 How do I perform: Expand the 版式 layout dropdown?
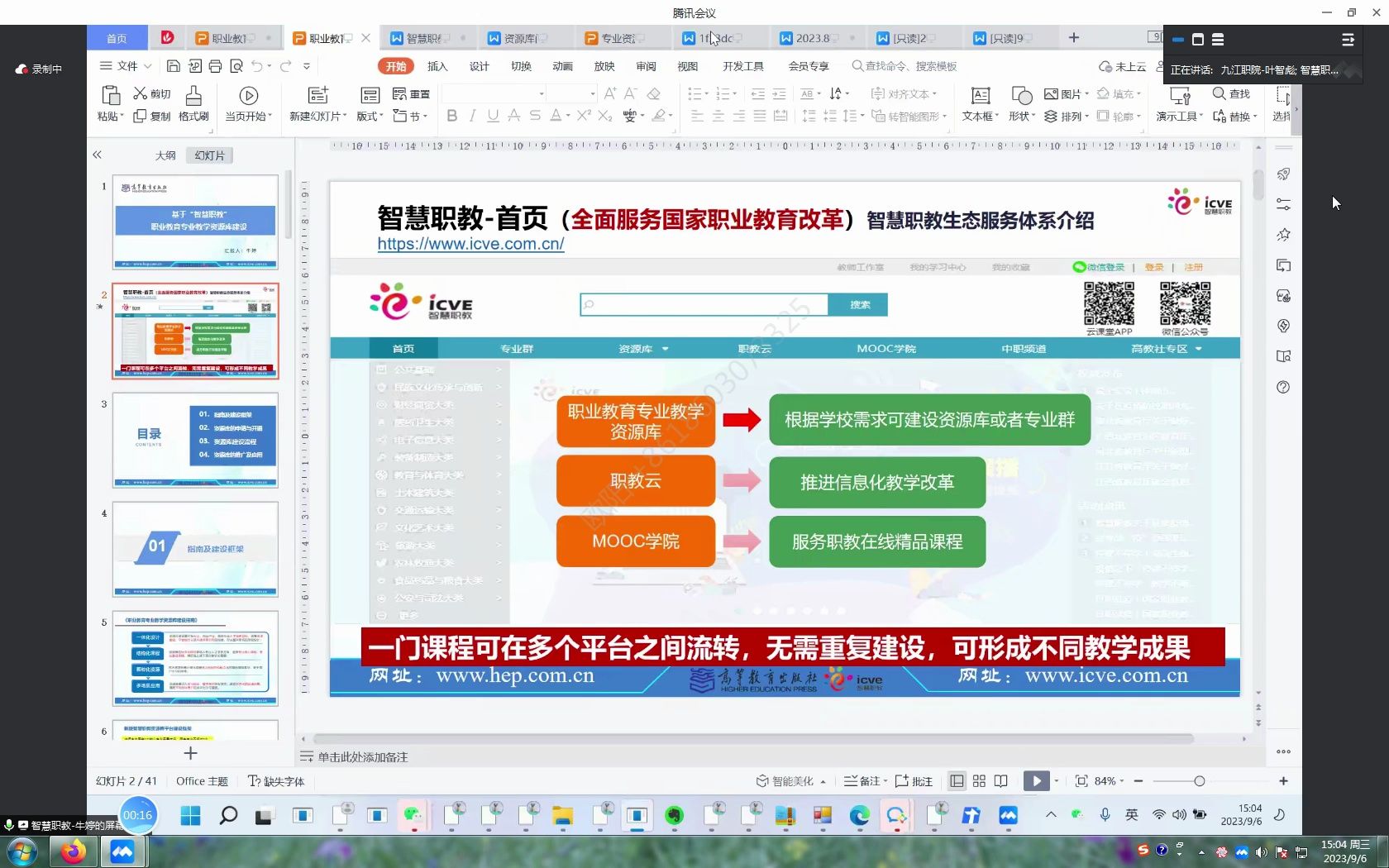click(x=370, y=117)
